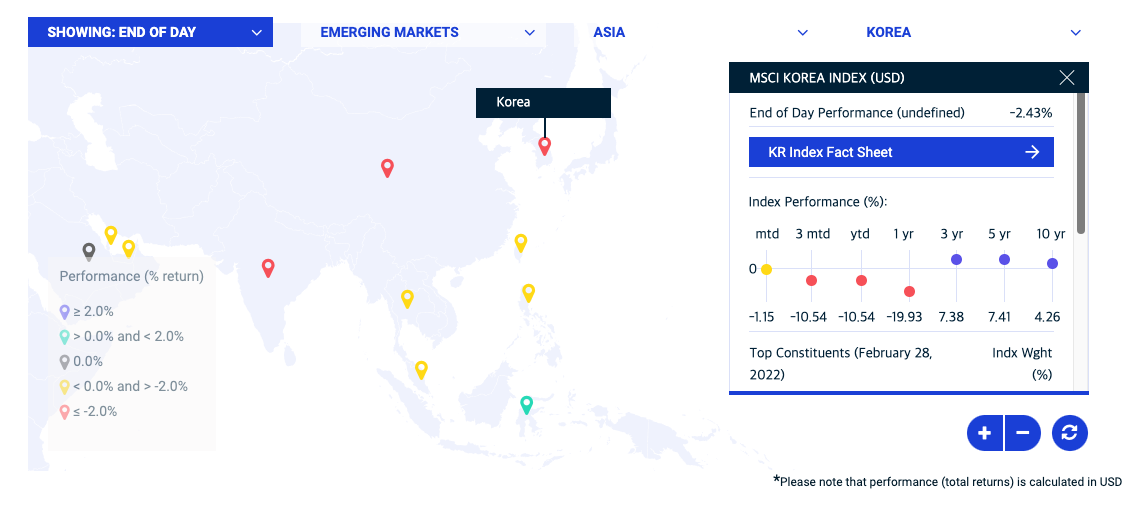Reset the map with refresh button
The image size is (1126, 510).
coord(1070,433)
